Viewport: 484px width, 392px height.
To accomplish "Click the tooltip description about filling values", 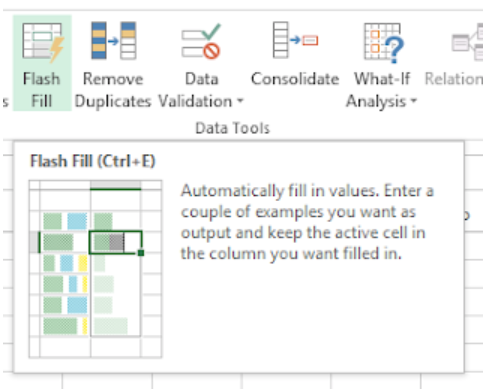I will click(x=307, y=222).
